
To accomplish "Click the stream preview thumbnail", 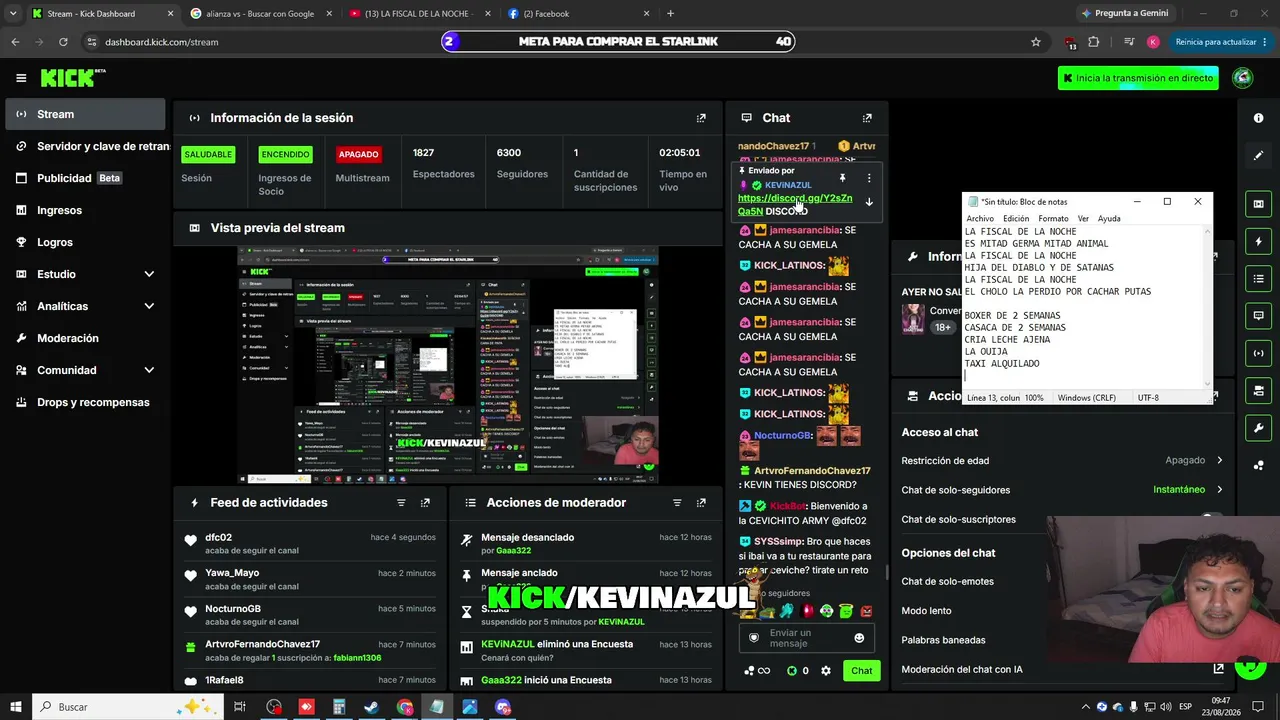I will [447, 364].
